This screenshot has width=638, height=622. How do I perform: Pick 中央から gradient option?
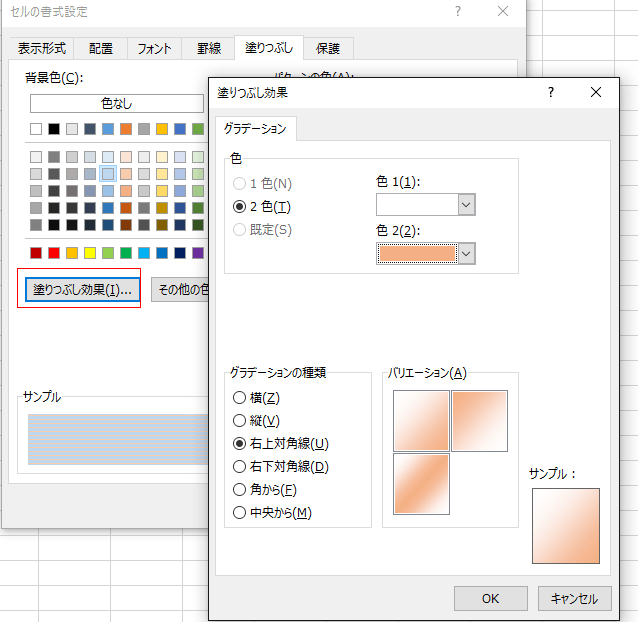239,513
